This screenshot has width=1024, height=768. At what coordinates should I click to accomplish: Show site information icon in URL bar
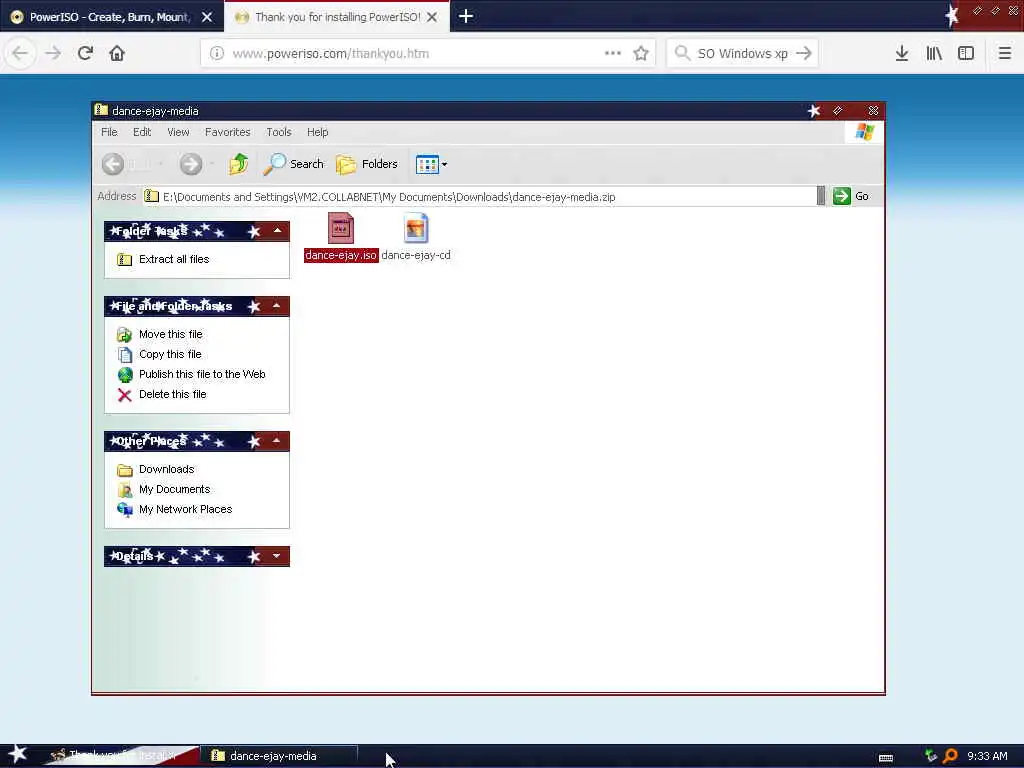coord(217,54)
